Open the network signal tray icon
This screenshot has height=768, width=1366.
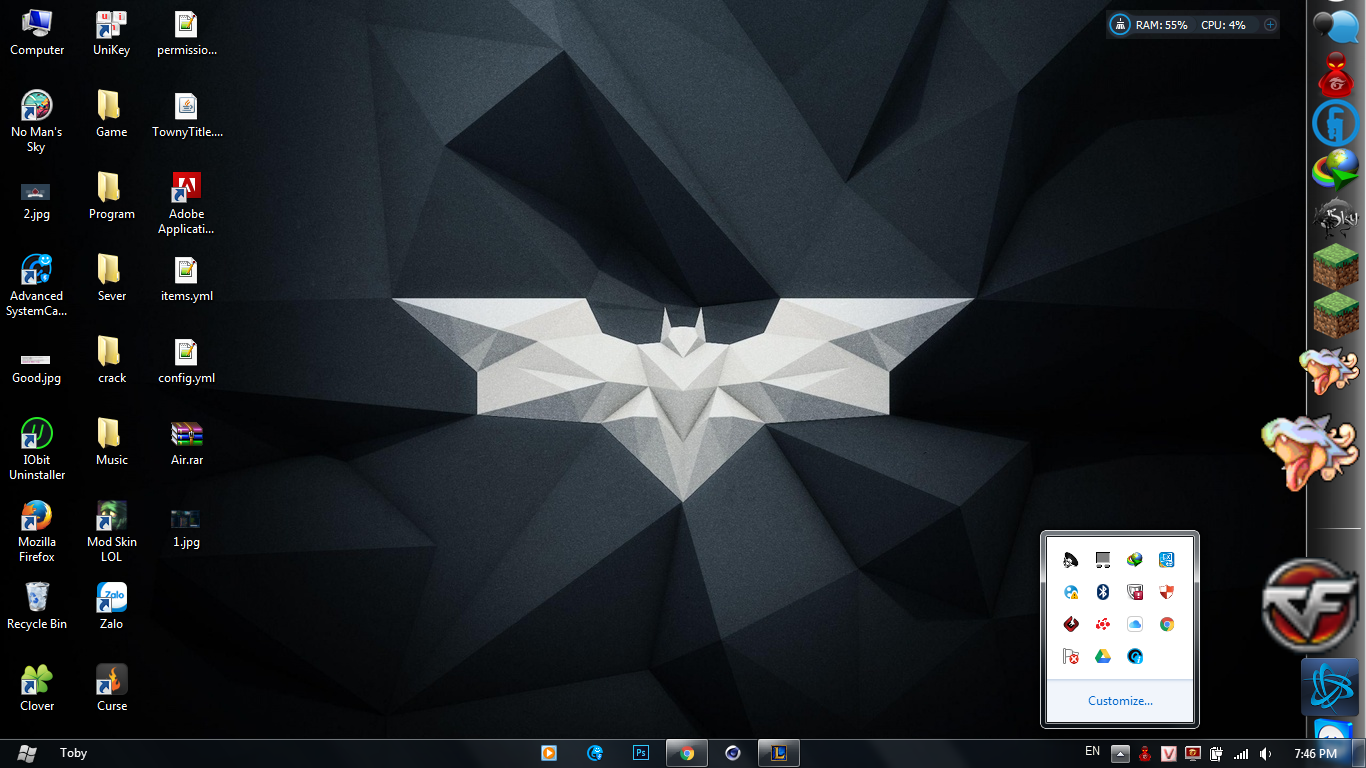click(x=1241, y=753)
